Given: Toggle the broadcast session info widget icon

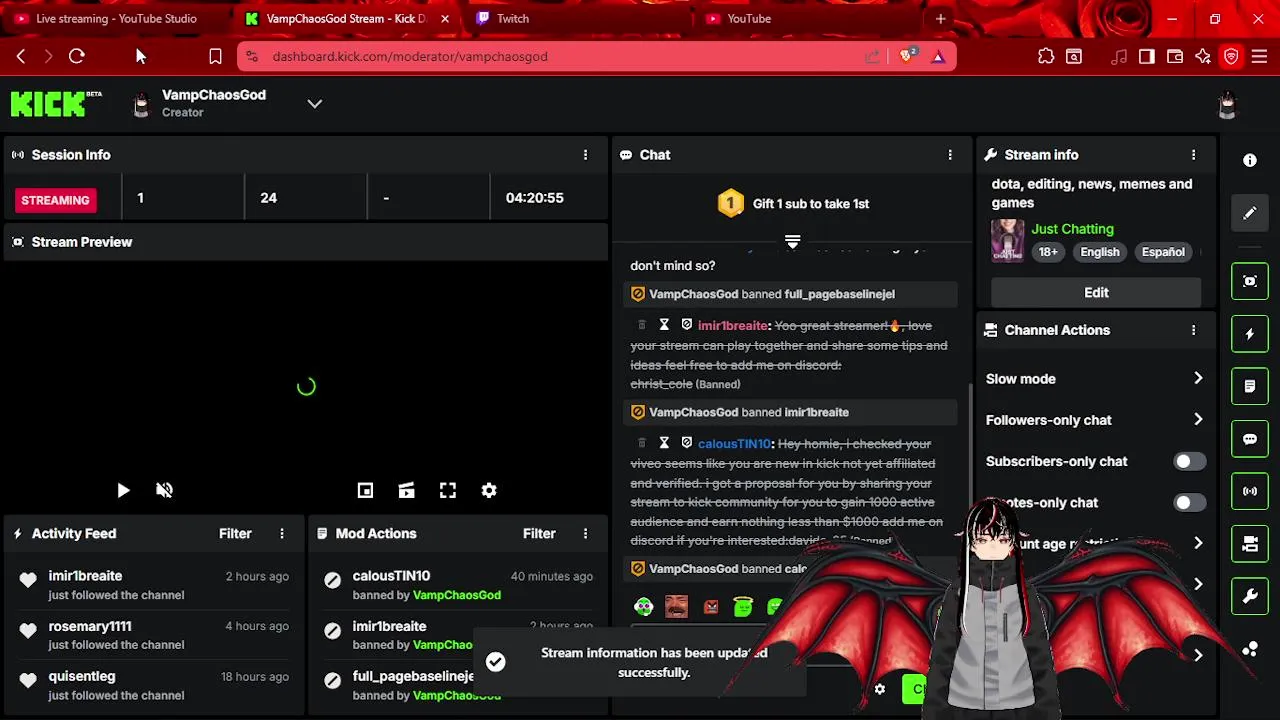Looking at the screenshot, I should coord(1250,491).
